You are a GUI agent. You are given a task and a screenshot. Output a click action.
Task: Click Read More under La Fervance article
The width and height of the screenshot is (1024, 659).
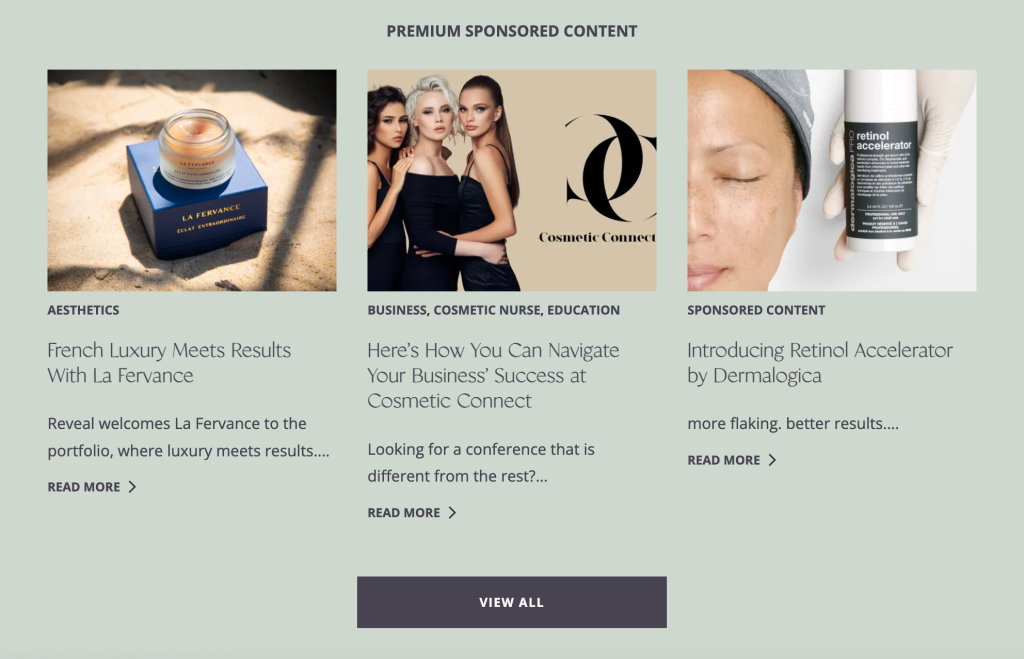84,487
